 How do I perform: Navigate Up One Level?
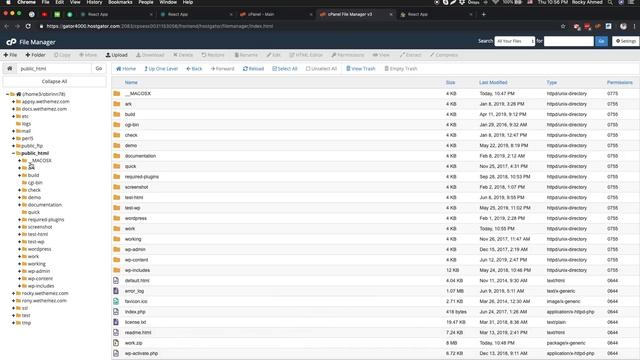tap(161, 69)
